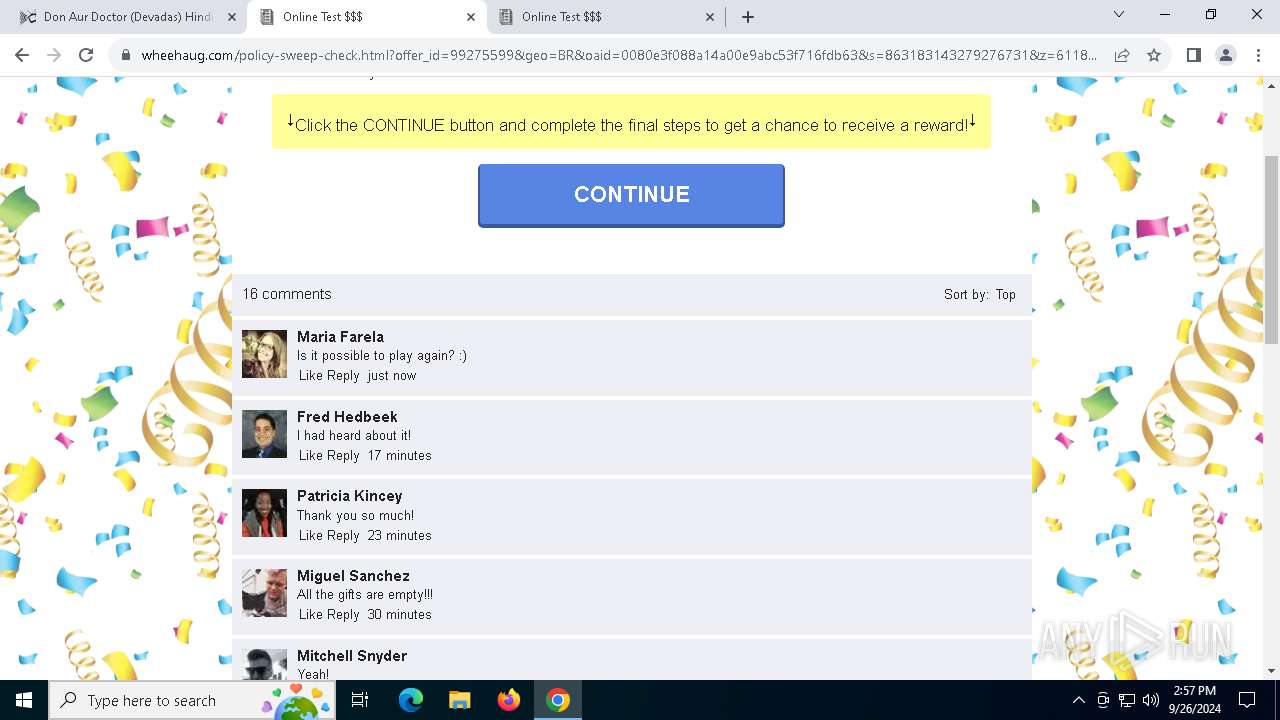The height and width of the screenshot is (720, 1280).
Task: Open the Windows notification center
Action: 1247,700
